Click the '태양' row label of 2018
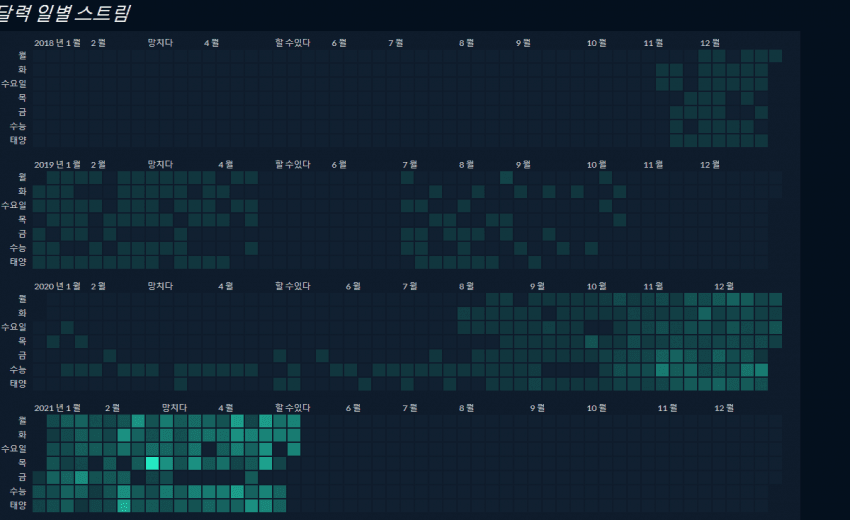 click(18, 140)
